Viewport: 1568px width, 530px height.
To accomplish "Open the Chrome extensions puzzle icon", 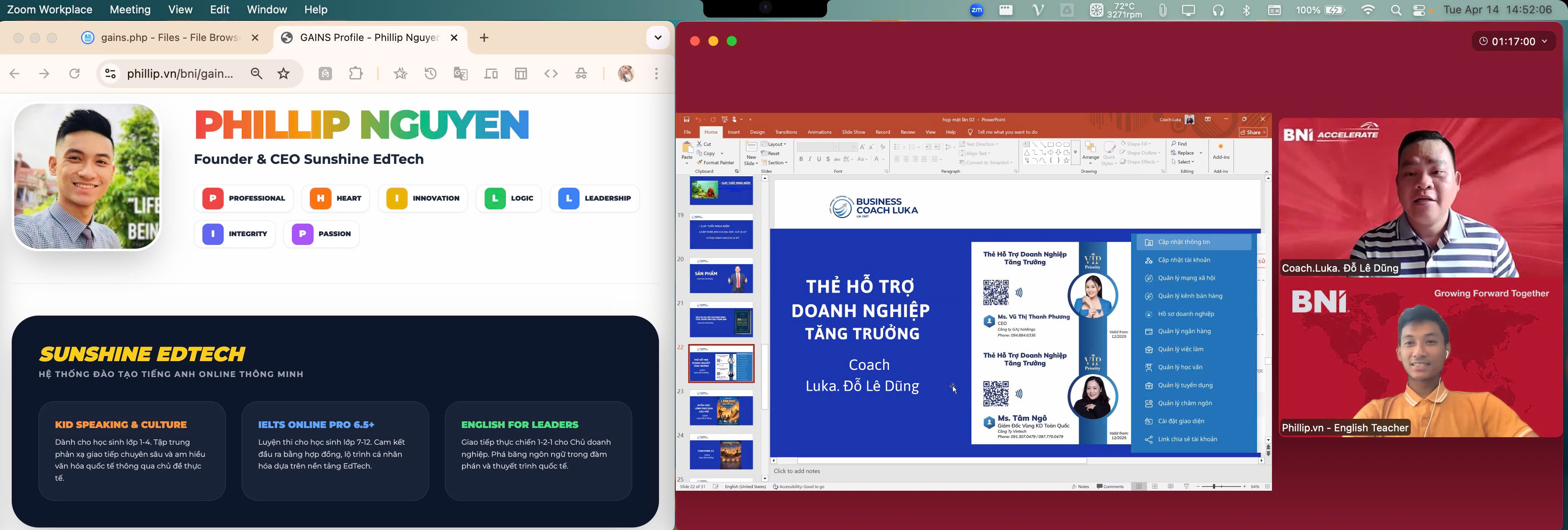I will point(356,74).
